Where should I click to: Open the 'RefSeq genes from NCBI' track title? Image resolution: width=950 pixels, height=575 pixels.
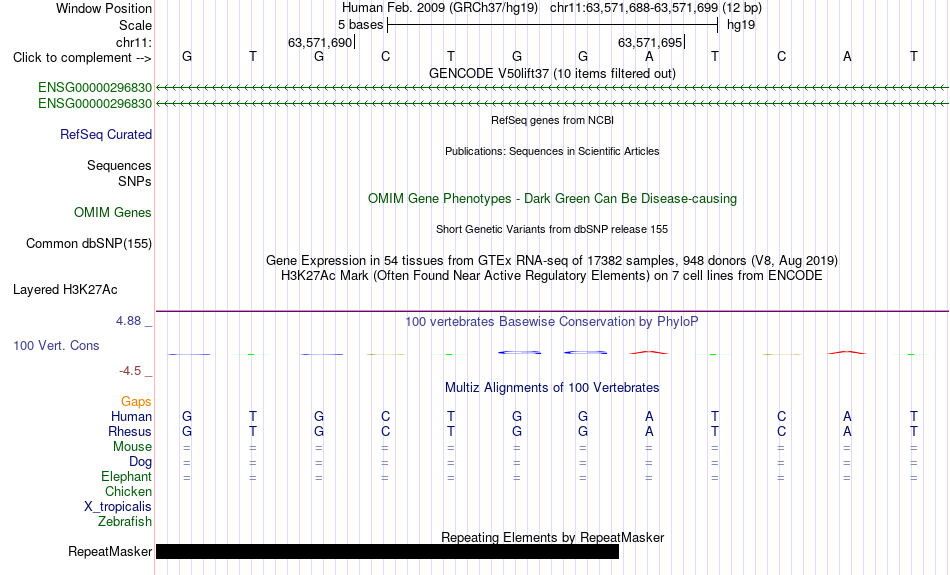point(552,120)
